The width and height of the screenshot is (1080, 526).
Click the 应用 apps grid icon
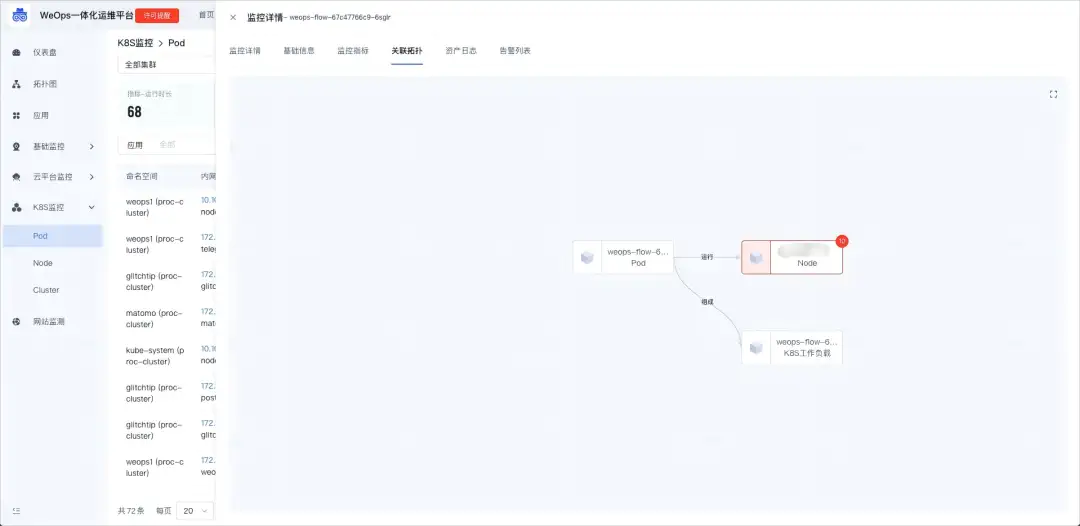[17, 116]
